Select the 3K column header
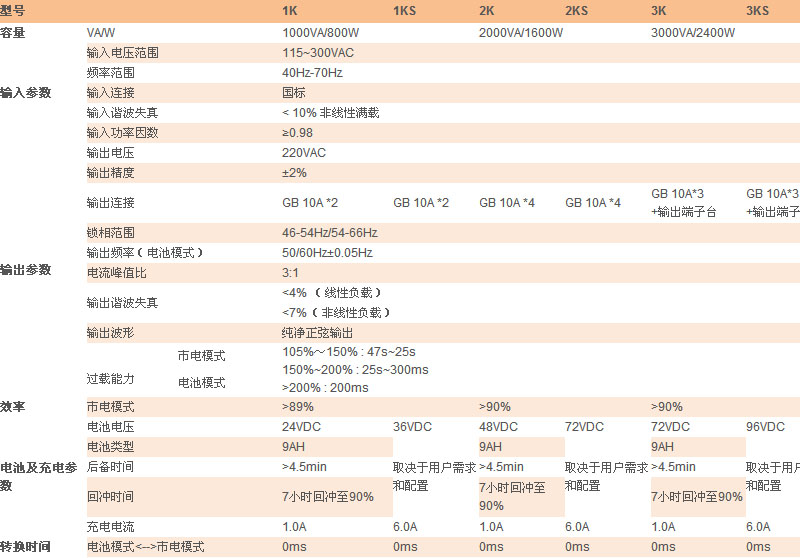The width and height of the screenshot is (801, 558). point(659,11)
